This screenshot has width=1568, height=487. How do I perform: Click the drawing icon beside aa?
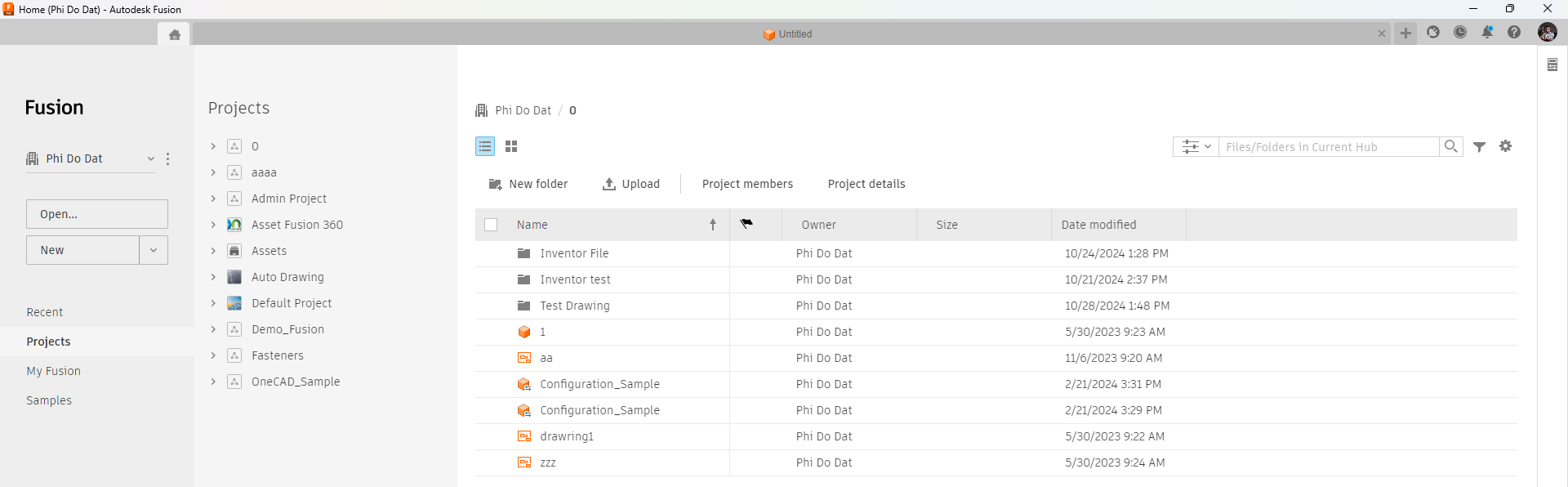[x=524, y=358]
